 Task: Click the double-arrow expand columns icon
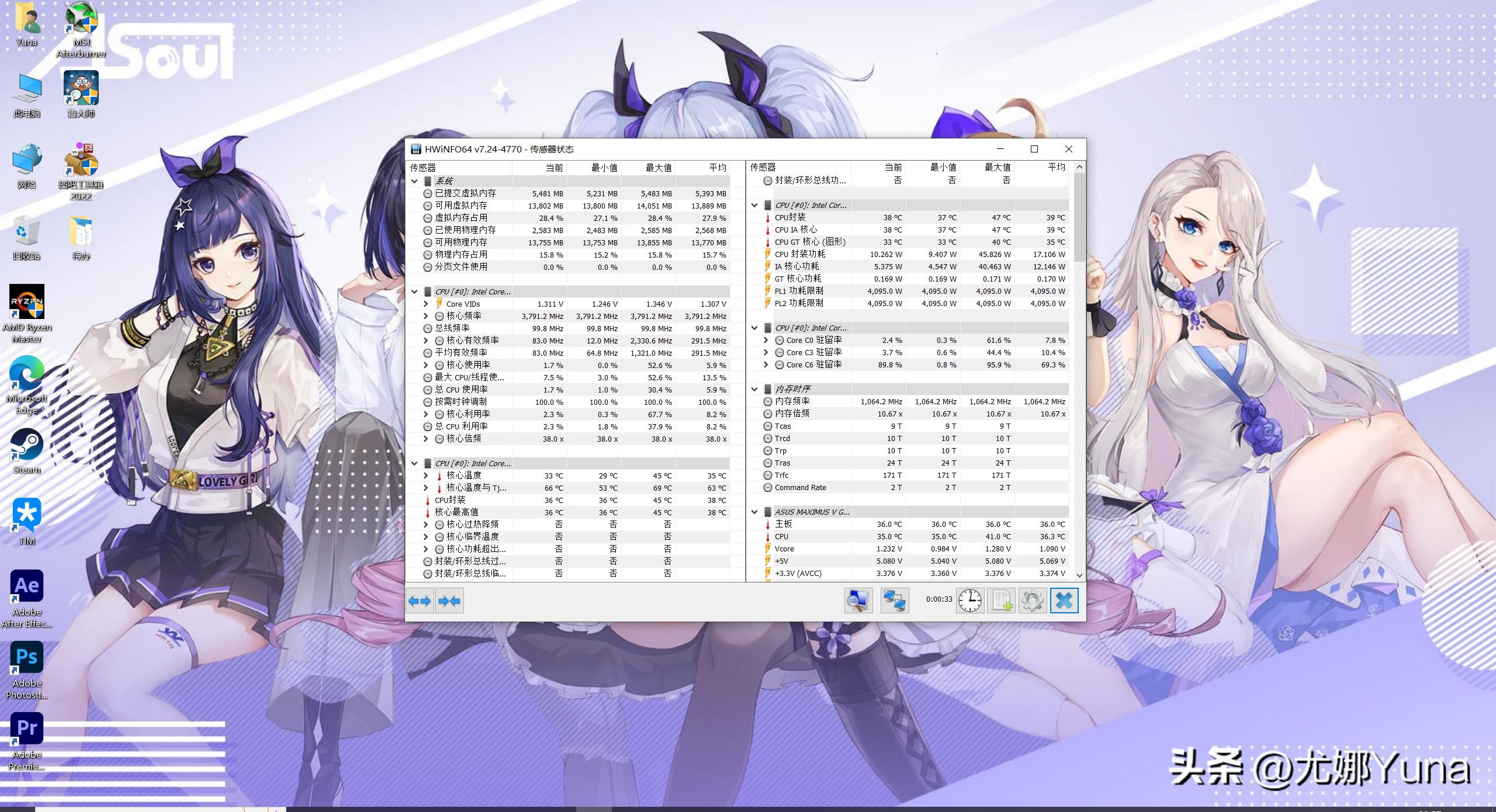click(x=420, y=601)
